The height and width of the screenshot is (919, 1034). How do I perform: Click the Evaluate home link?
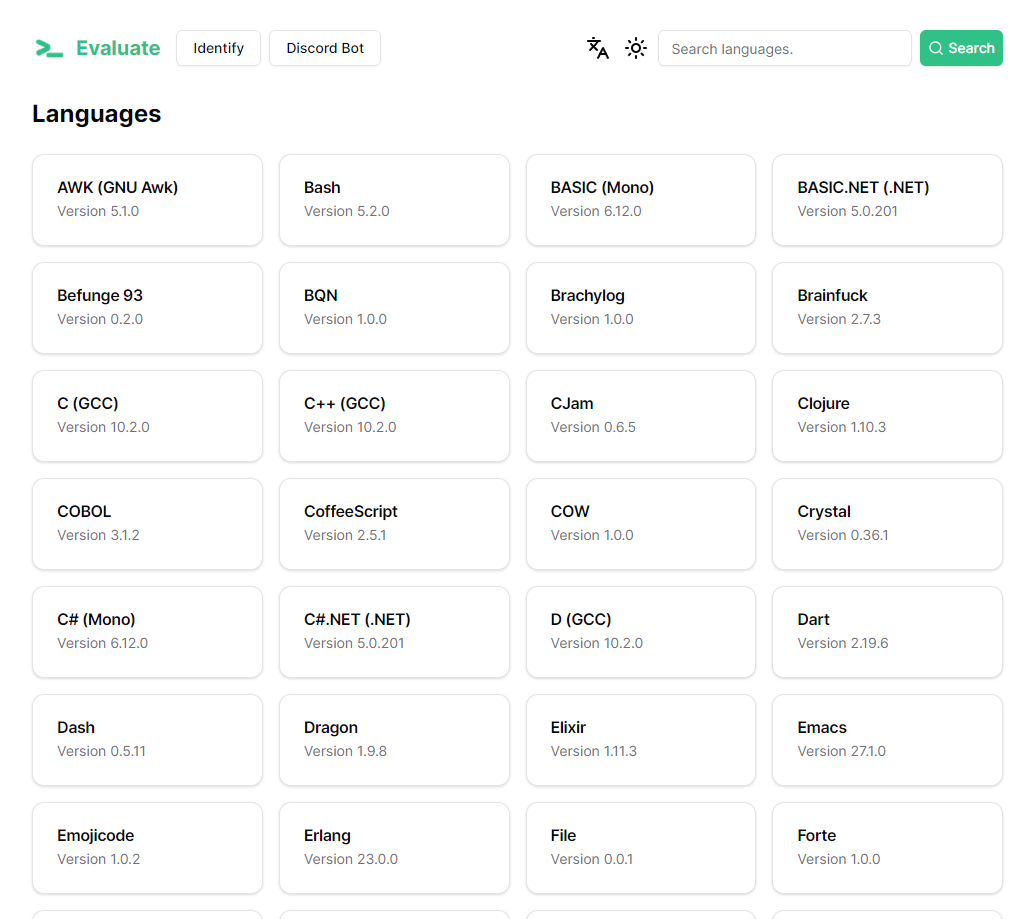tap(98, 48)
